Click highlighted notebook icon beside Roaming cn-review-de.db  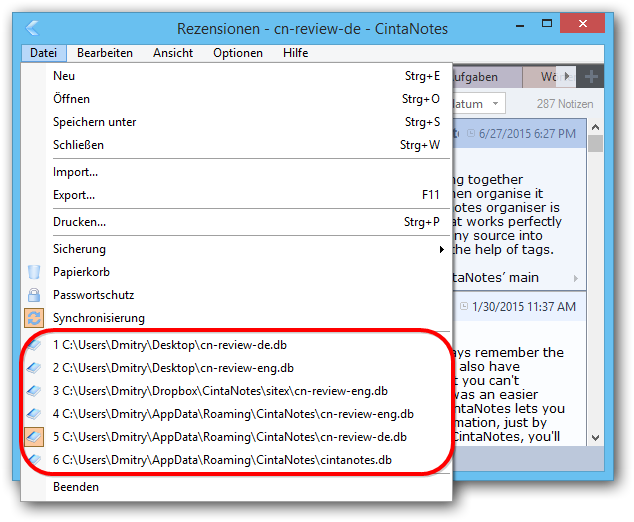click(34, 437)
